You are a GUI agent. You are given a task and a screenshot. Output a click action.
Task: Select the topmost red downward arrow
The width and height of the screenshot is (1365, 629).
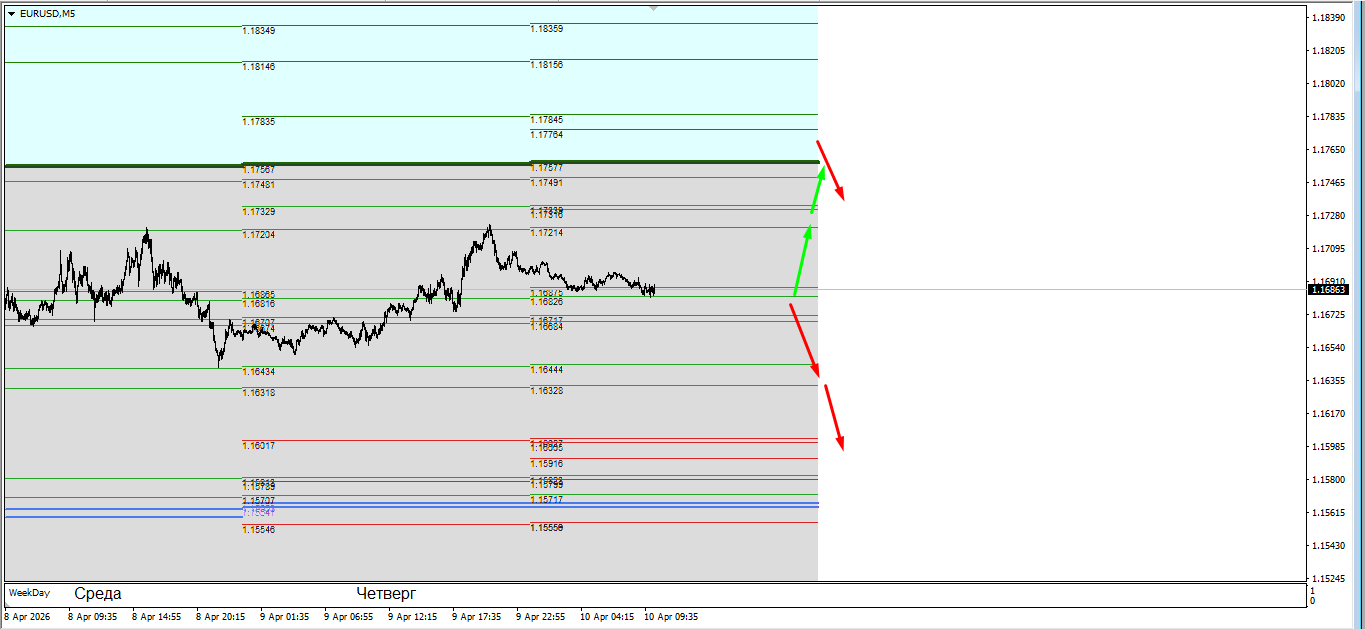click(x=832, y=171)
